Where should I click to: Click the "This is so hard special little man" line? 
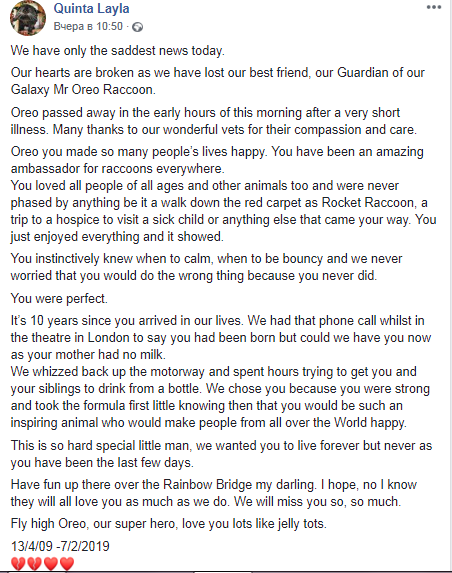pos(221,446)
